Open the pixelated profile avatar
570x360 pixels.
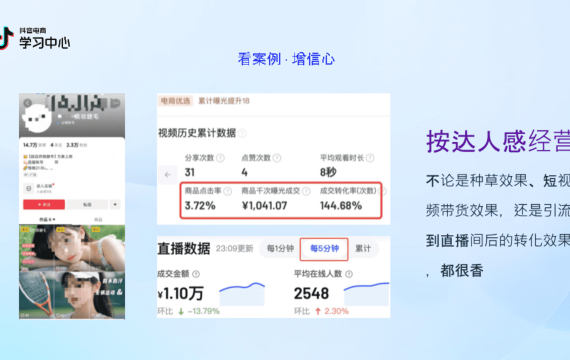click(37, 119)
